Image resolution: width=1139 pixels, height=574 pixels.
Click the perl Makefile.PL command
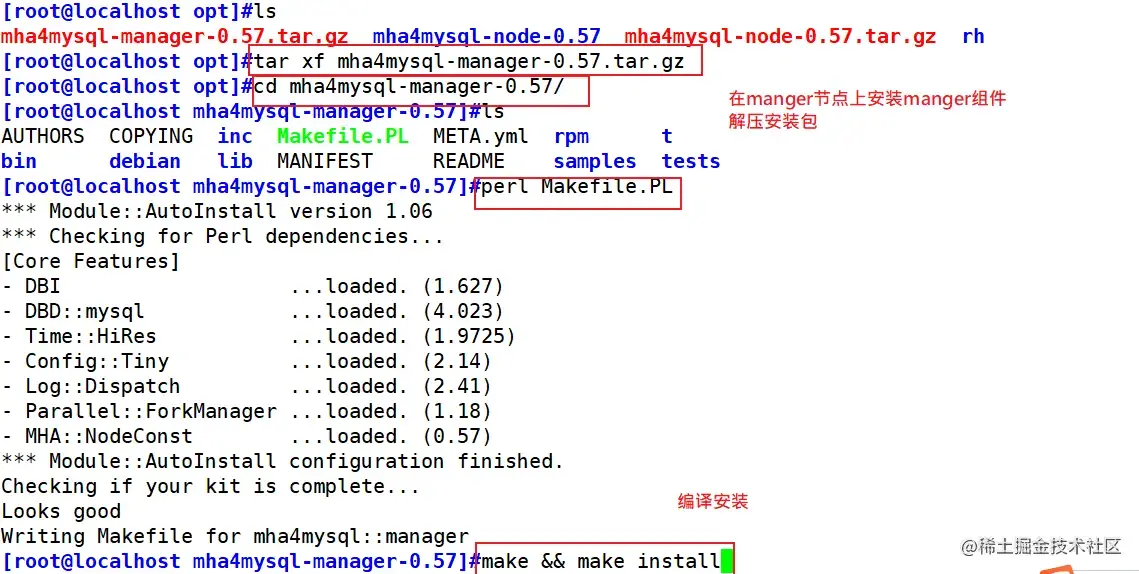(577, 186)
